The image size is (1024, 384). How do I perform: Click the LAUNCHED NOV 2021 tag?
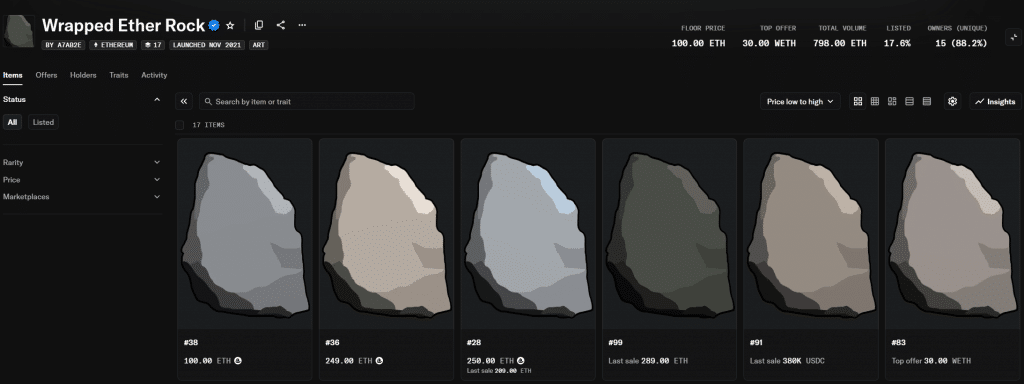click(207, 45)
